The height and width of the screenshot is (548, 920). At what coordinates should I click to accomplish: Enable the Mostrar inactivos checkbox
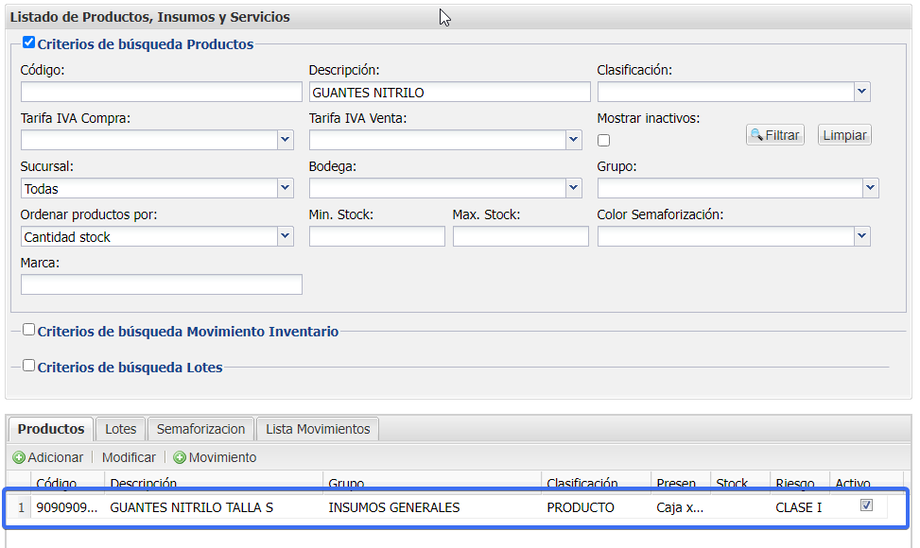604,140
